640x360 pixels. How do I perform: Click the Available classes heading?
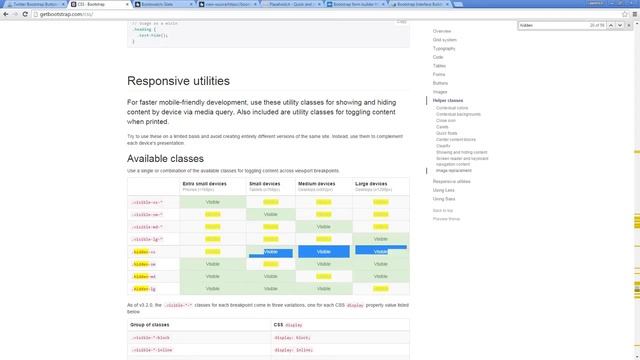165,158
